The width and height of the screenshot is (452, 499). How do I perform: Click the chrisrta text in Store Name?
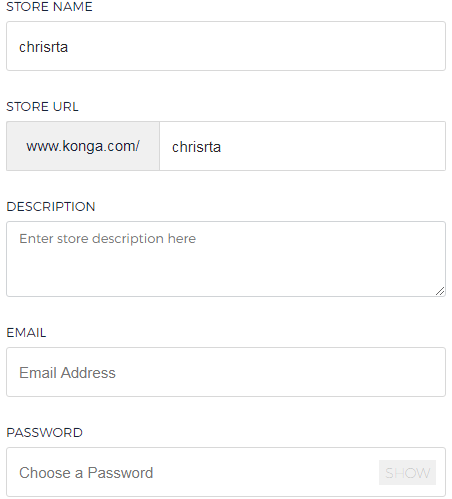tap(44, 47)
